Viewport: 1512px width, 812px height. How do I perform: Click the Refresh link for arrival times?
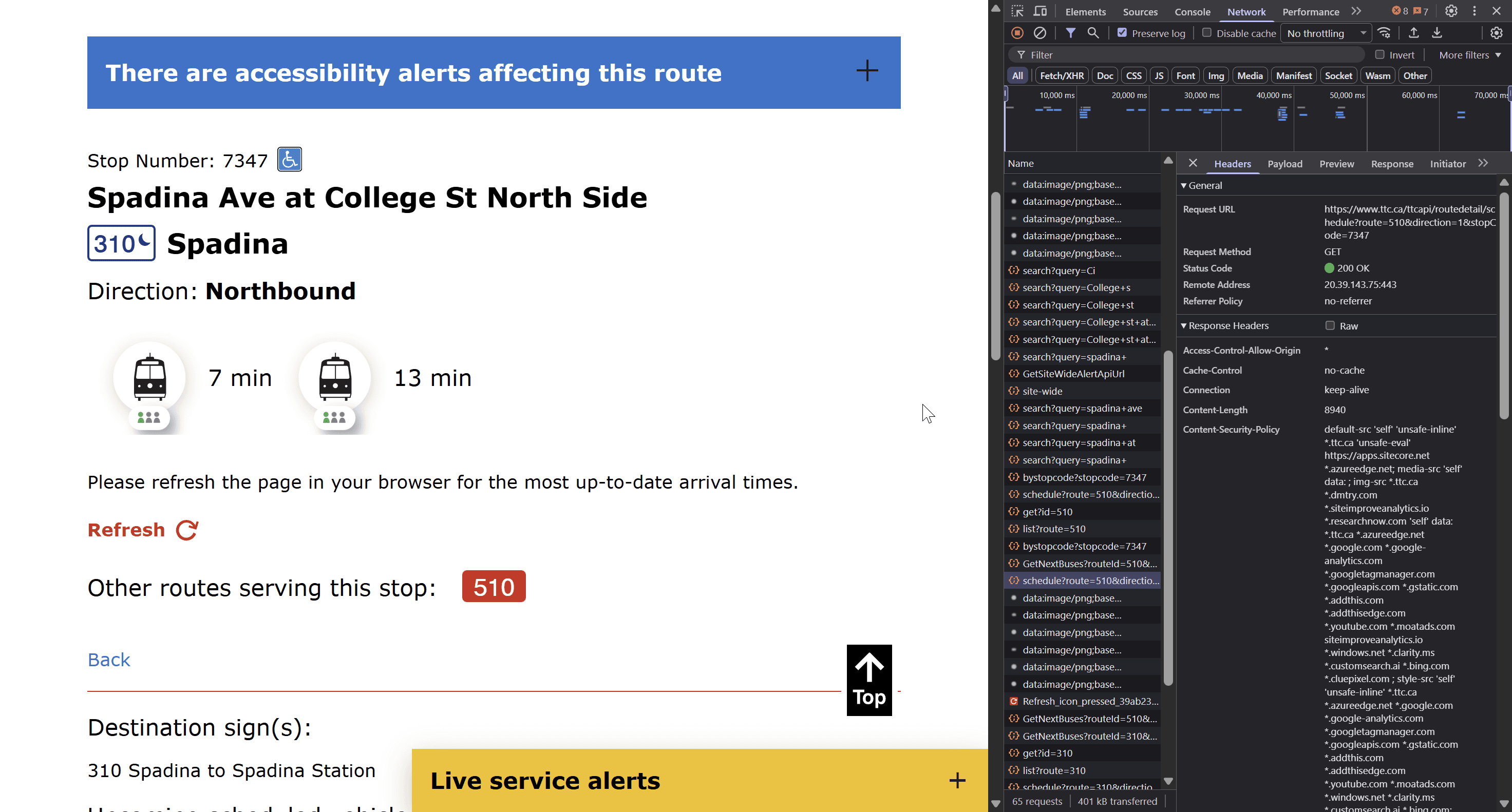tap(126, 529)
